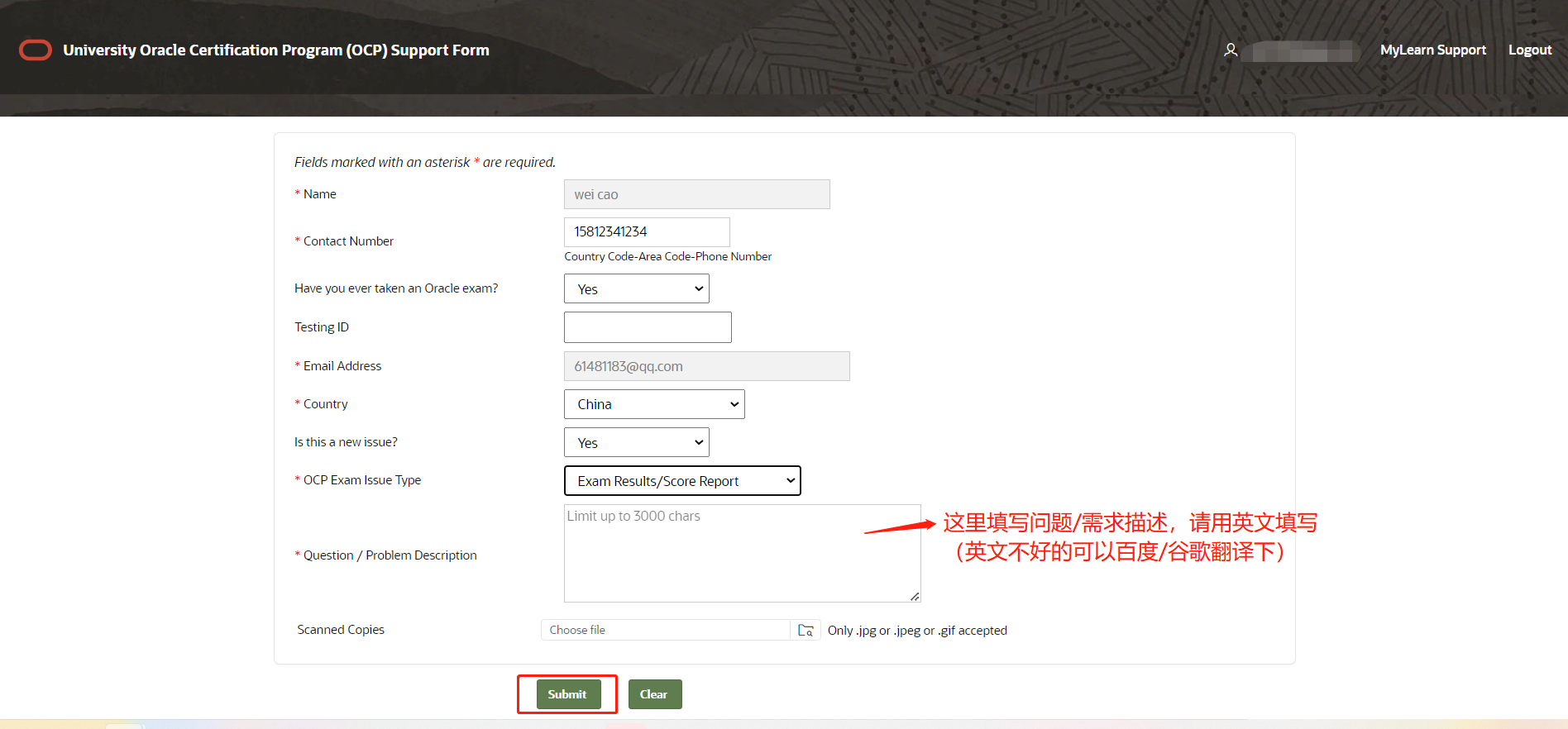
Task: Click the 'Question / Problem Description' label
Action: [390, 555]
